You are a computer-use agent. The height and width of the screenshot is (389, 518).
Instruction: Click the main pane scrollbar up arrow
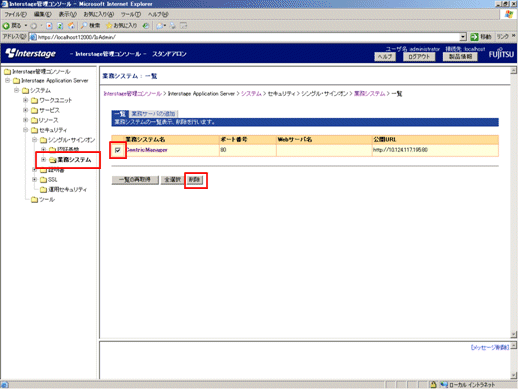pyautogui.click(x=514, y=70)
